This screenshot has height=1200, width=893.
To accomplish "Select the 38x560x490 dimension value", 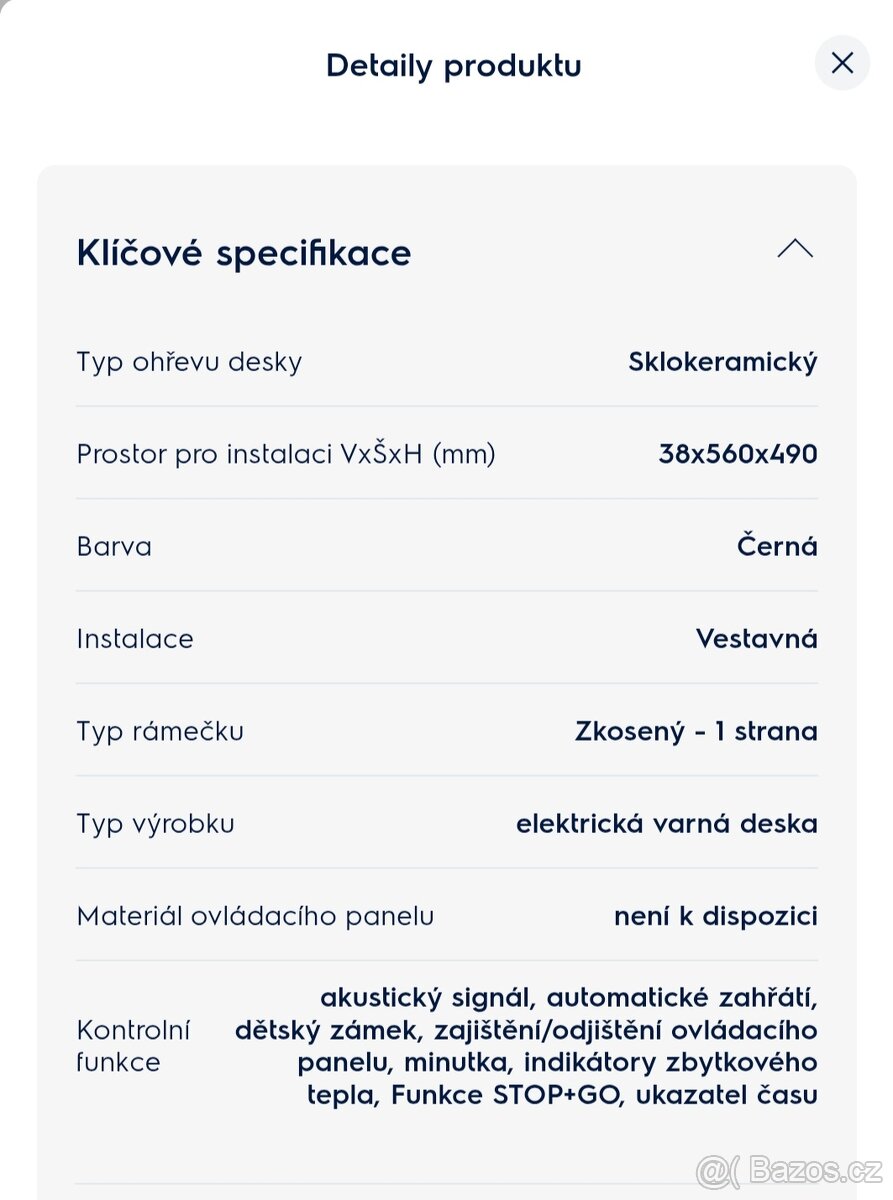I will 738,454.
